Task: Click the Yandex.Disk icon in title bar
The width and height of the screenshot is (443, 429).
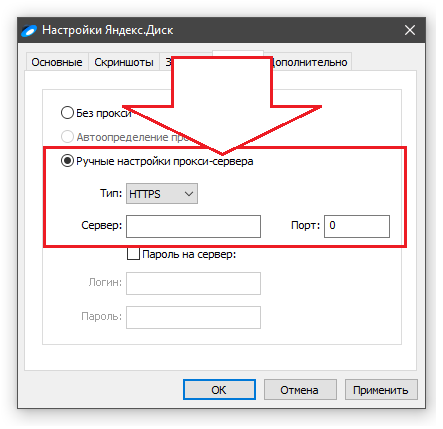Action: (x=29, y=31)
